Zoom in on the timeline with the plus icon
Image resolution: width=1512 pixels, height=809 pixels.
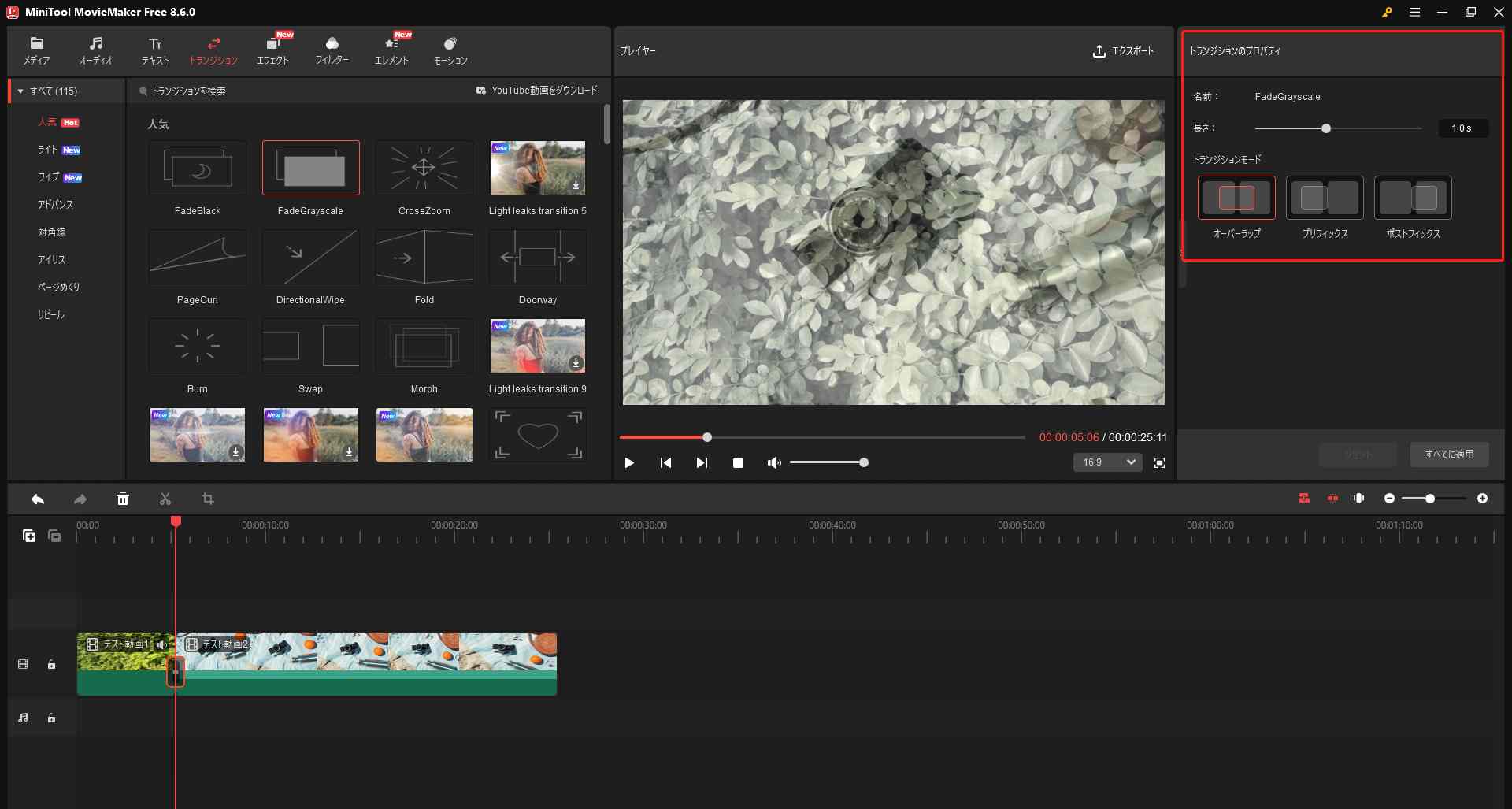pyautogui.click(x=1484, y=499)
